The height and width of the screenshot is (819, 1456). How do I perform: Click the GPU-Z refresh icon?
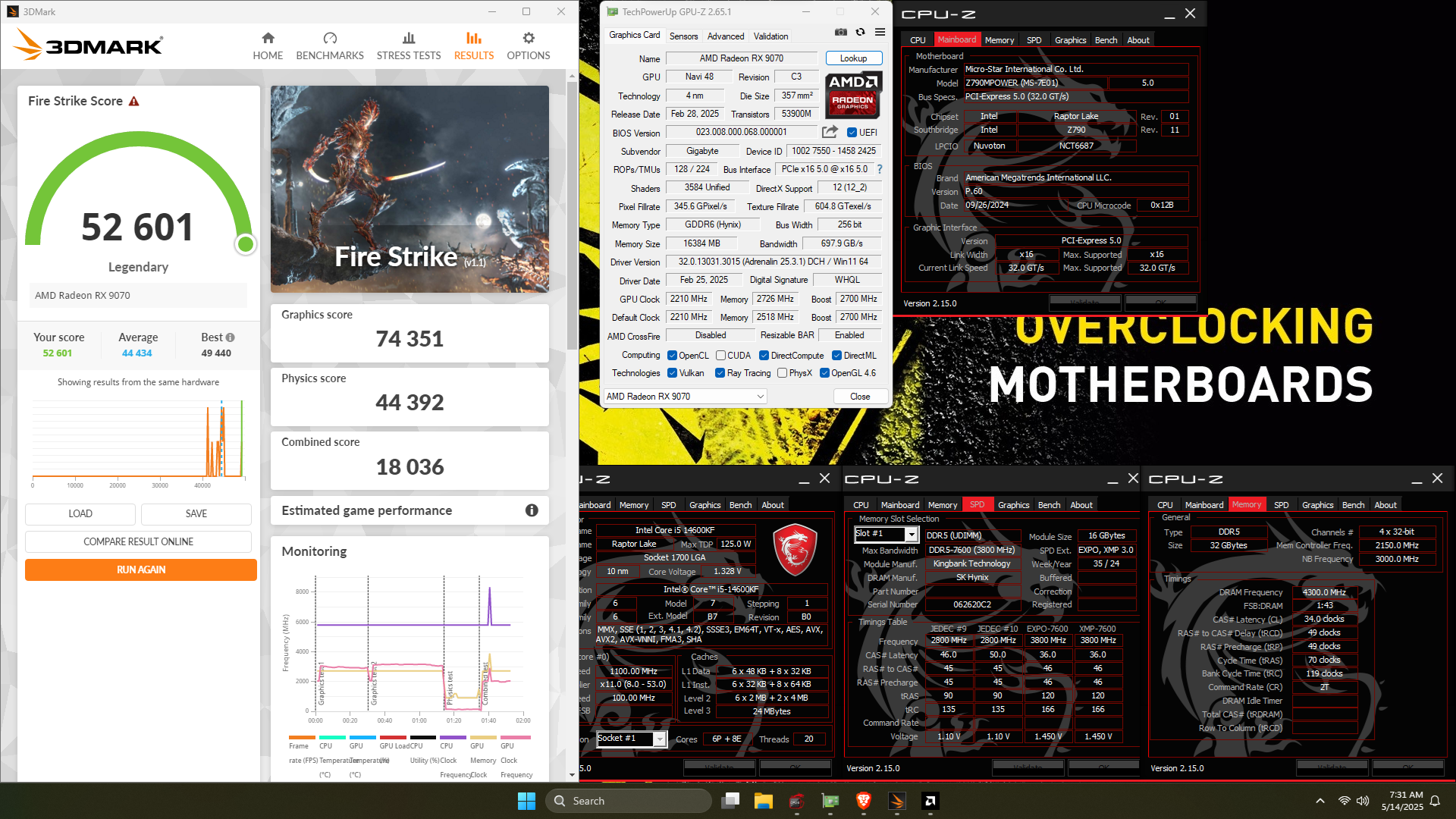click(x=860, y=32)
